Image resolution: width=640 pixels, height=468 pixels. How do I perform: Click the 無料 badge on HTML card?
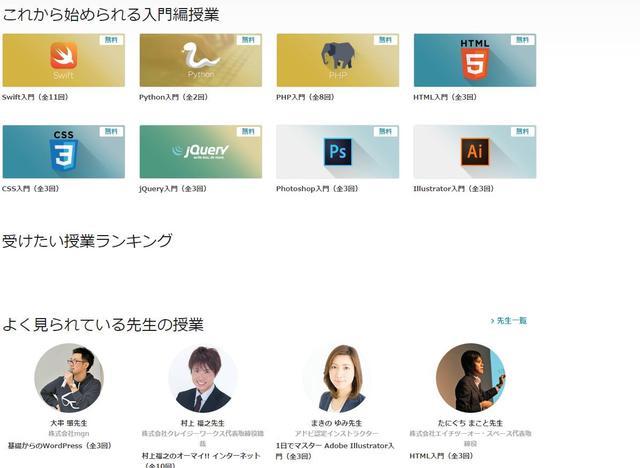click(523, 40)
